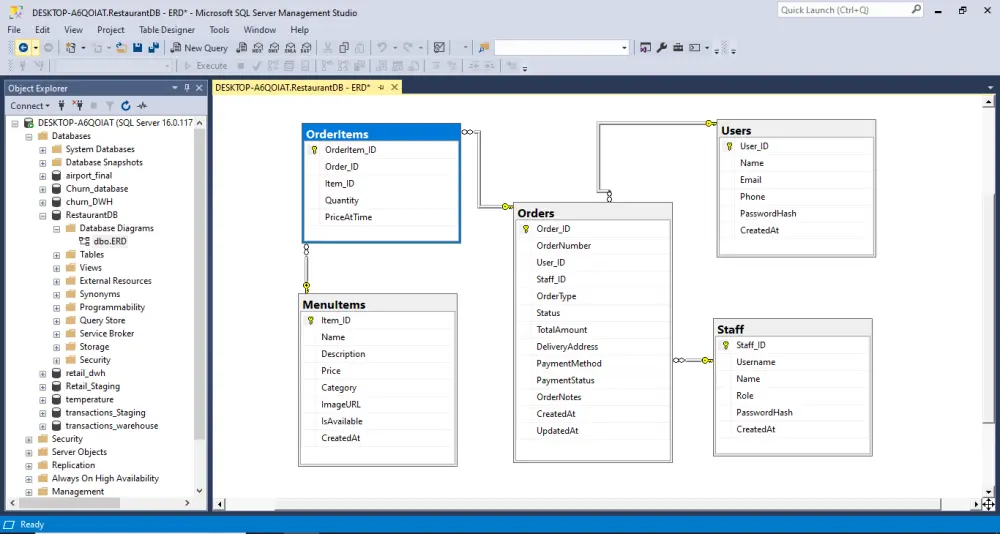Click the Orders table title bar
Screen dimensions: 1000x534
[x=592, y=213]
